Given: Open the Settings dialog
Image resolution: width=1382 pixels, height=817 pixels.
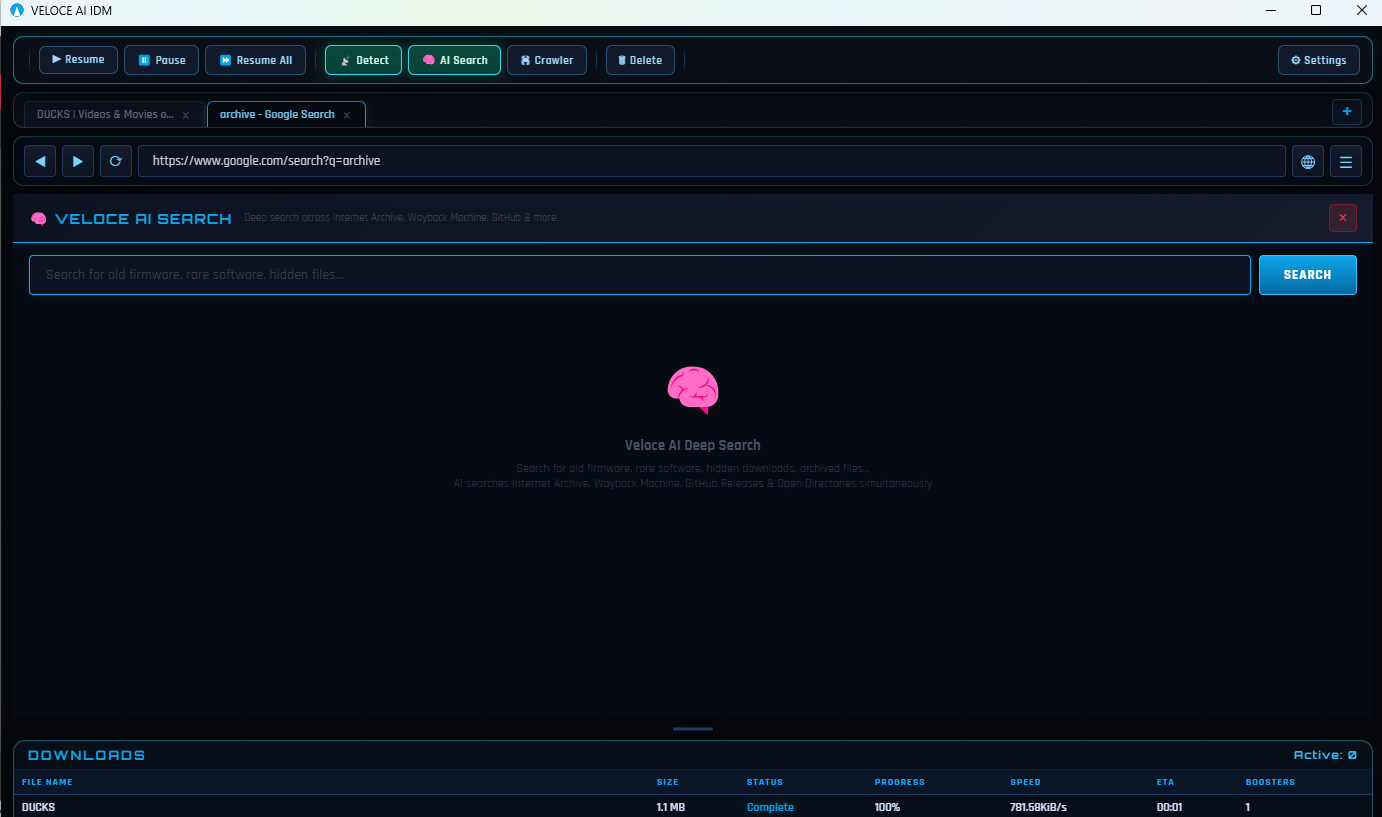Looking at the screenshot, I should [x=1319, y=60].
